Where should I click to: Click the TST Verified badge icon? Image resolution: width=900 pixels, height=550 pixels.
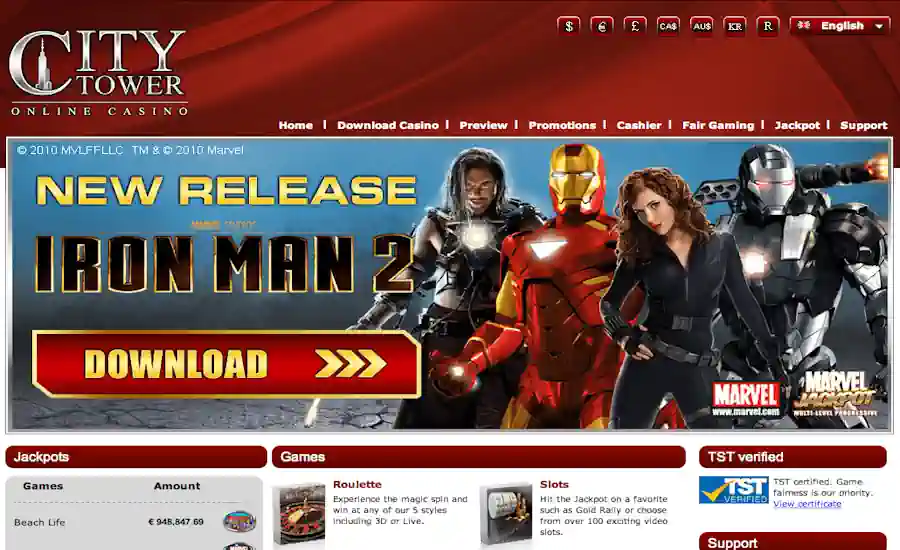(734, 490)
